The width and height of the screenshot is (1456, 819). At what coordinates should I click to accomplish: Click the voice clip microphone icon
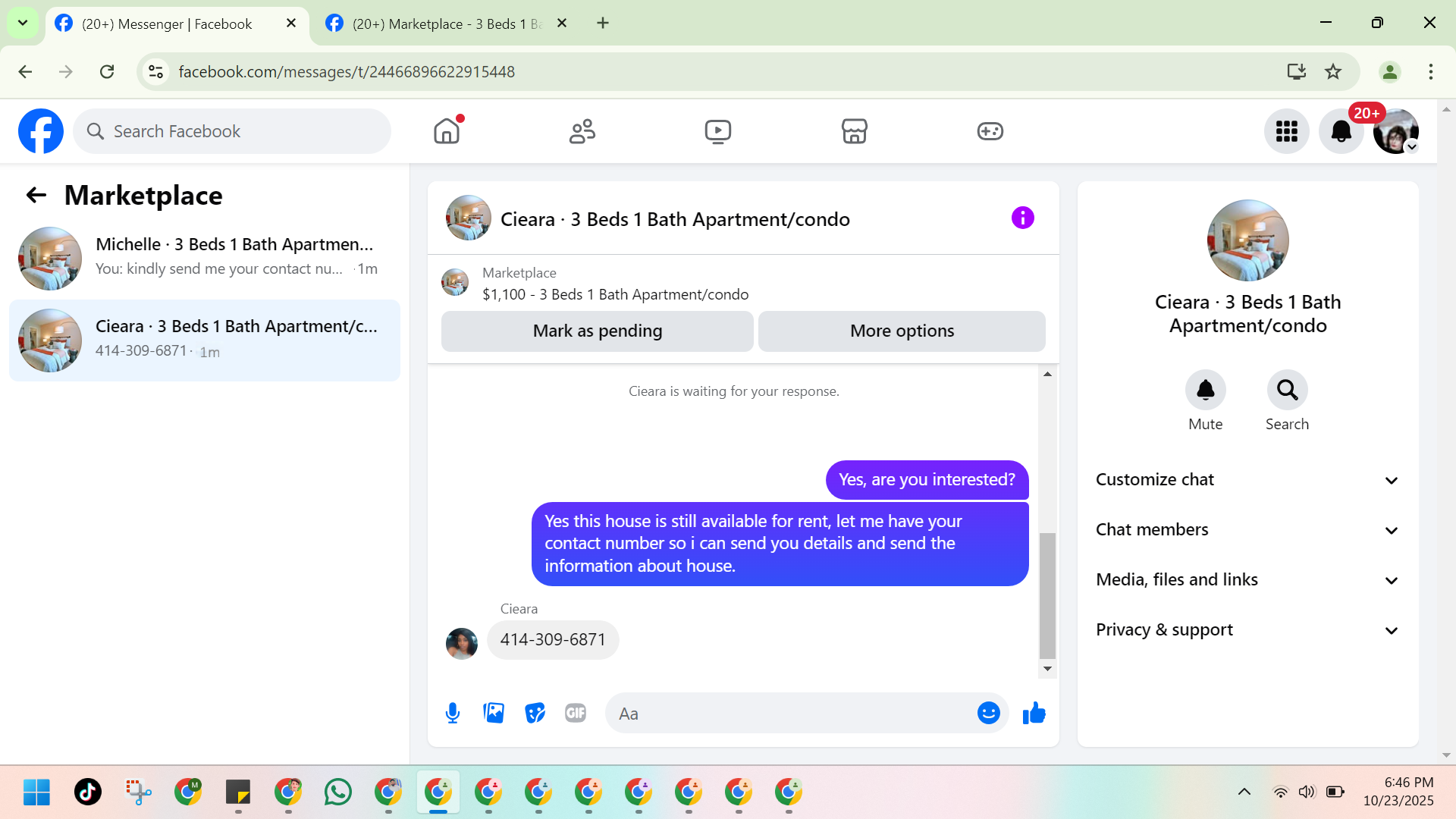tap(453, 713)
